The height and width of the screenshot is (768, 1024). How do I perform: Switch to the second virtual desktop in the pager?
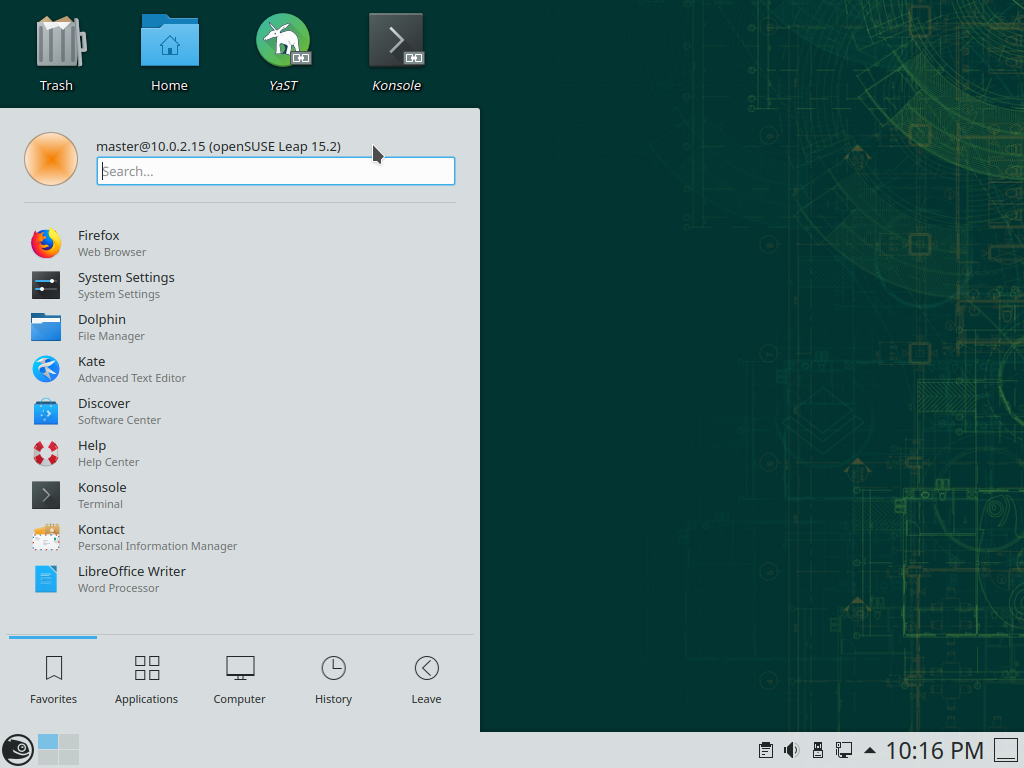69,741
